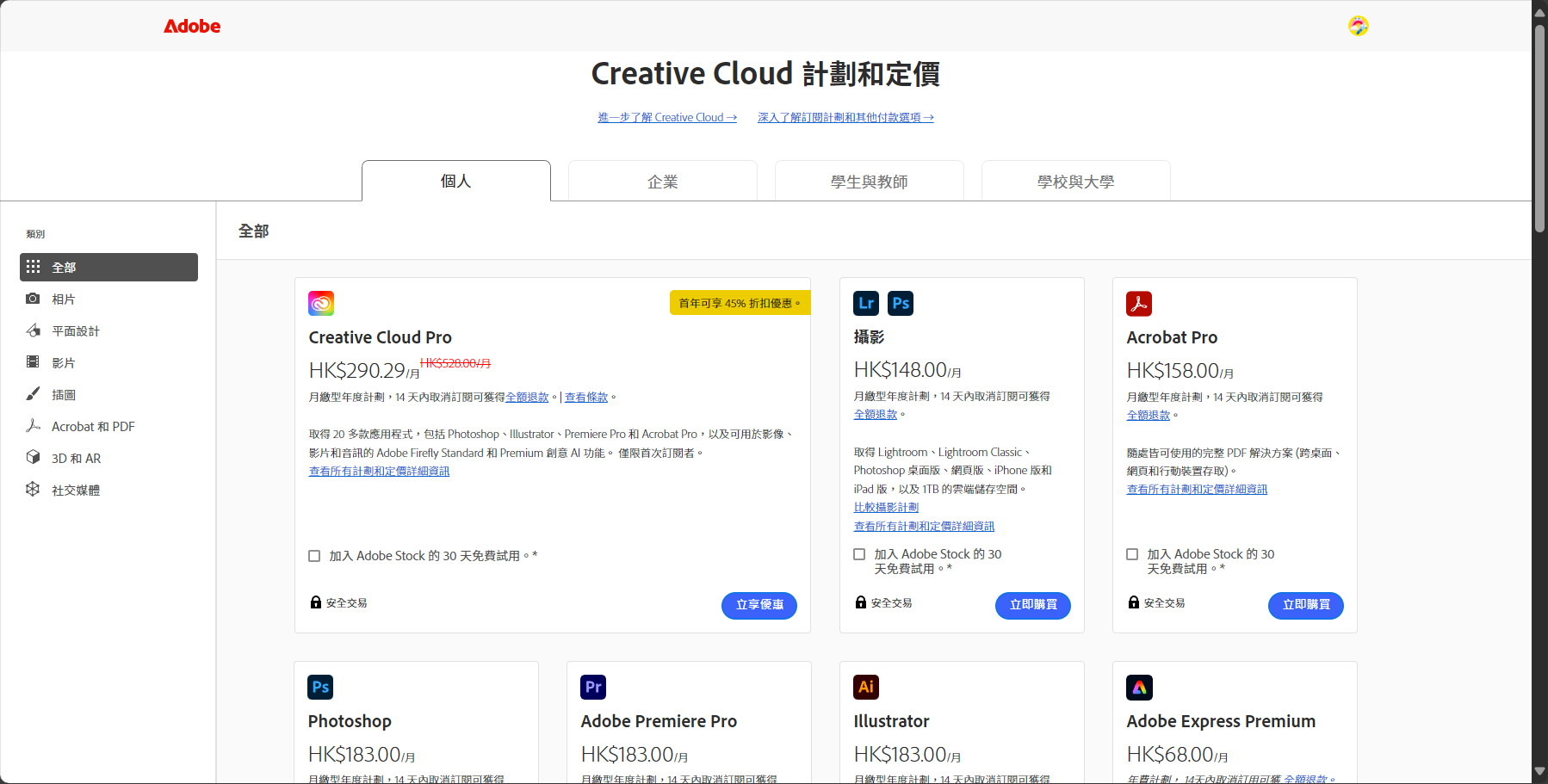1548x784 pixels.
Task: Open the user profile avatar menu
Action: [x=1358, y=26]
